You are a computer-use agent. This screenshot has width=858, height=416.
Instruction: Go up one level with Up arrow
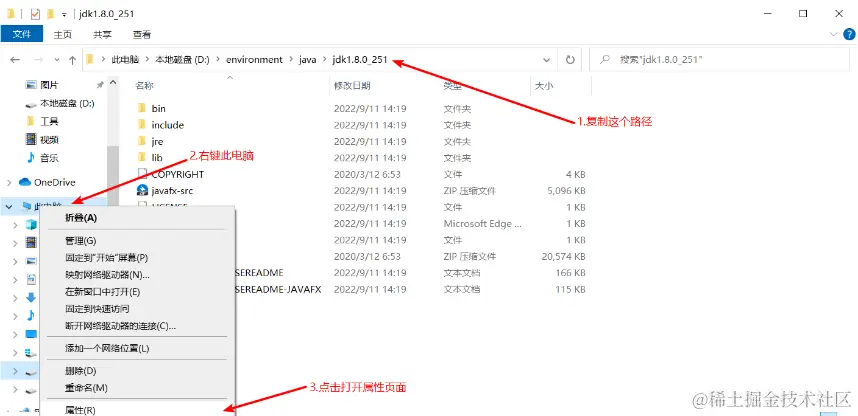[x=72, y=60]
